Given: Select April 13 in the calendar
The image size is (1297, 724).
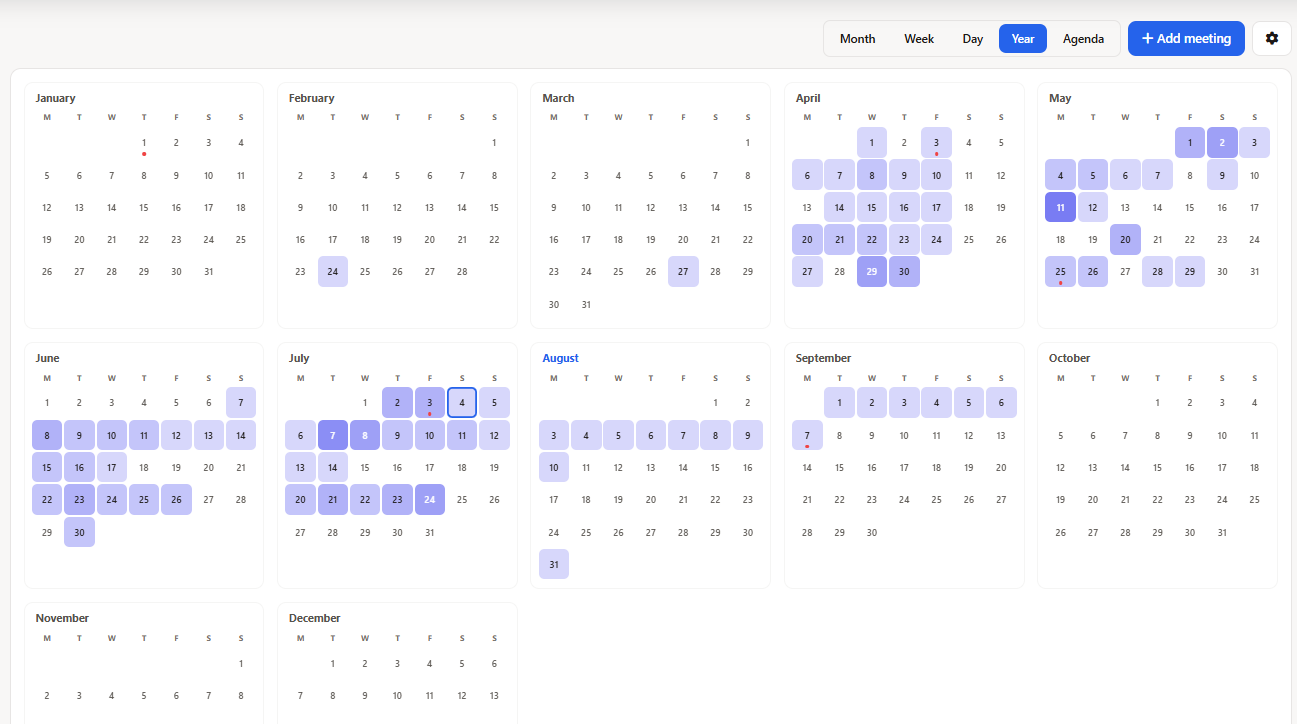Looking at the screenshot, I should tap(807, 207).
